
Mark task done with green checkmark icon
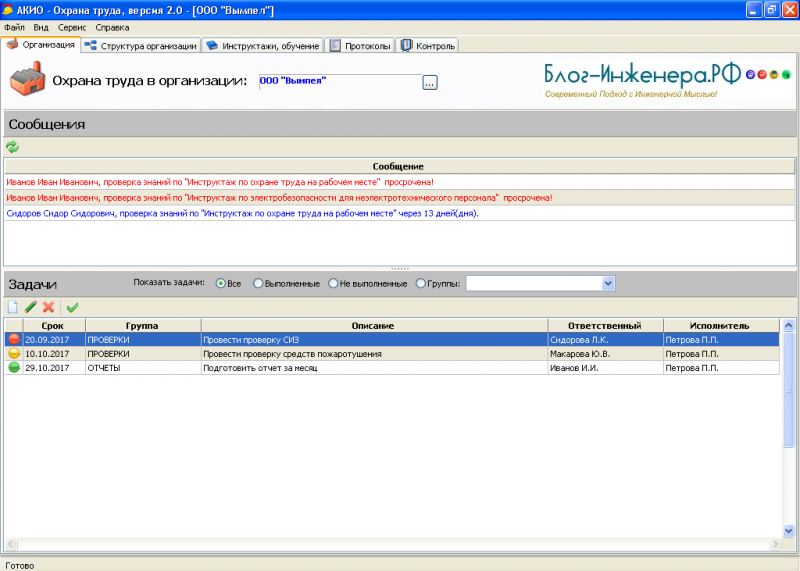click(x=72, y=307)
